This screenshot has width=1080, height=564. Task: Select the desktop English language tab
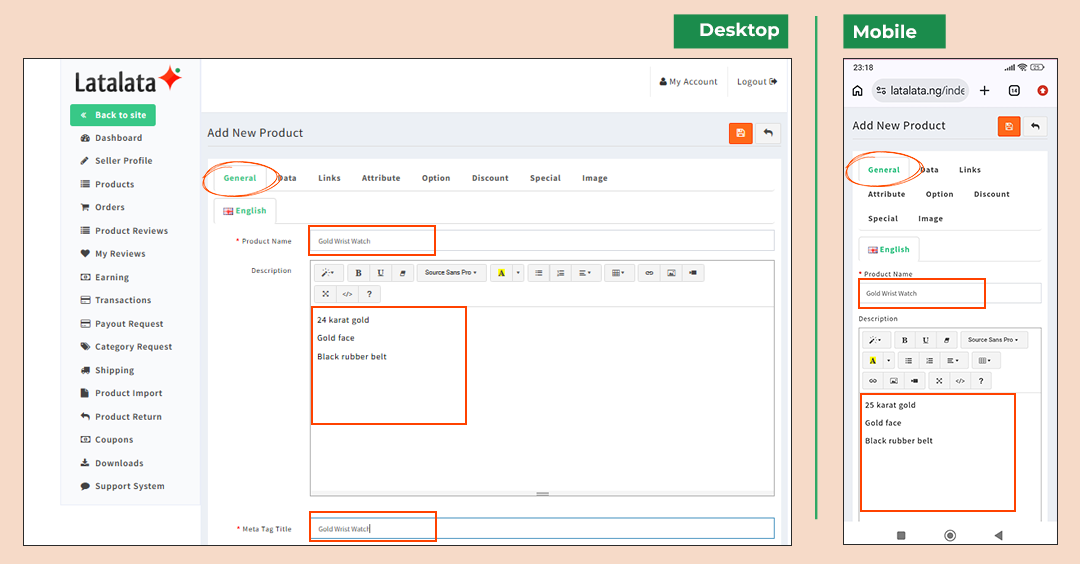pyautogui.click(x=245, y=211)
